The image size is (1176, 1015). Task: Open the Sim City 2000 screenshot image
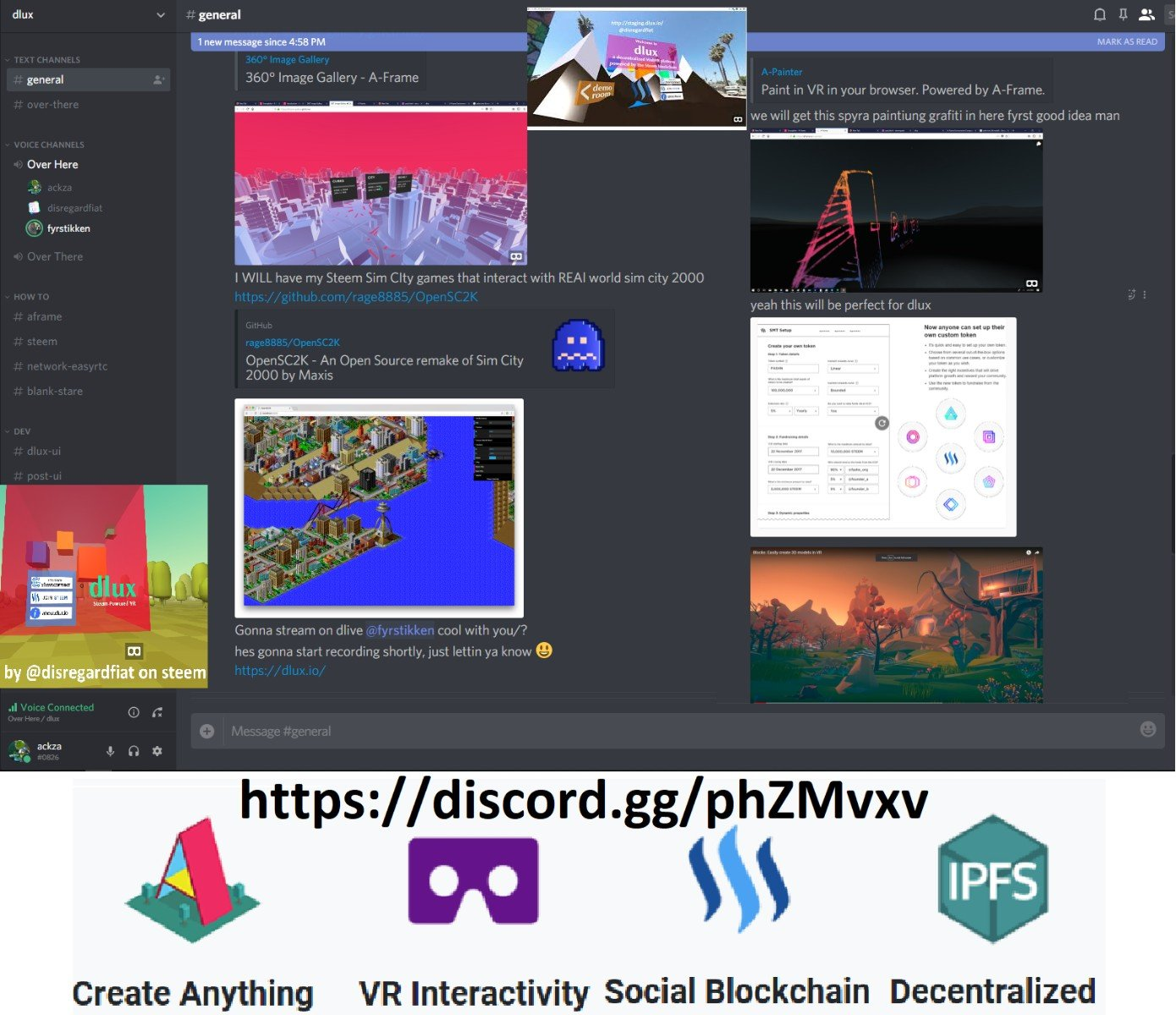[x=379, y=507]
